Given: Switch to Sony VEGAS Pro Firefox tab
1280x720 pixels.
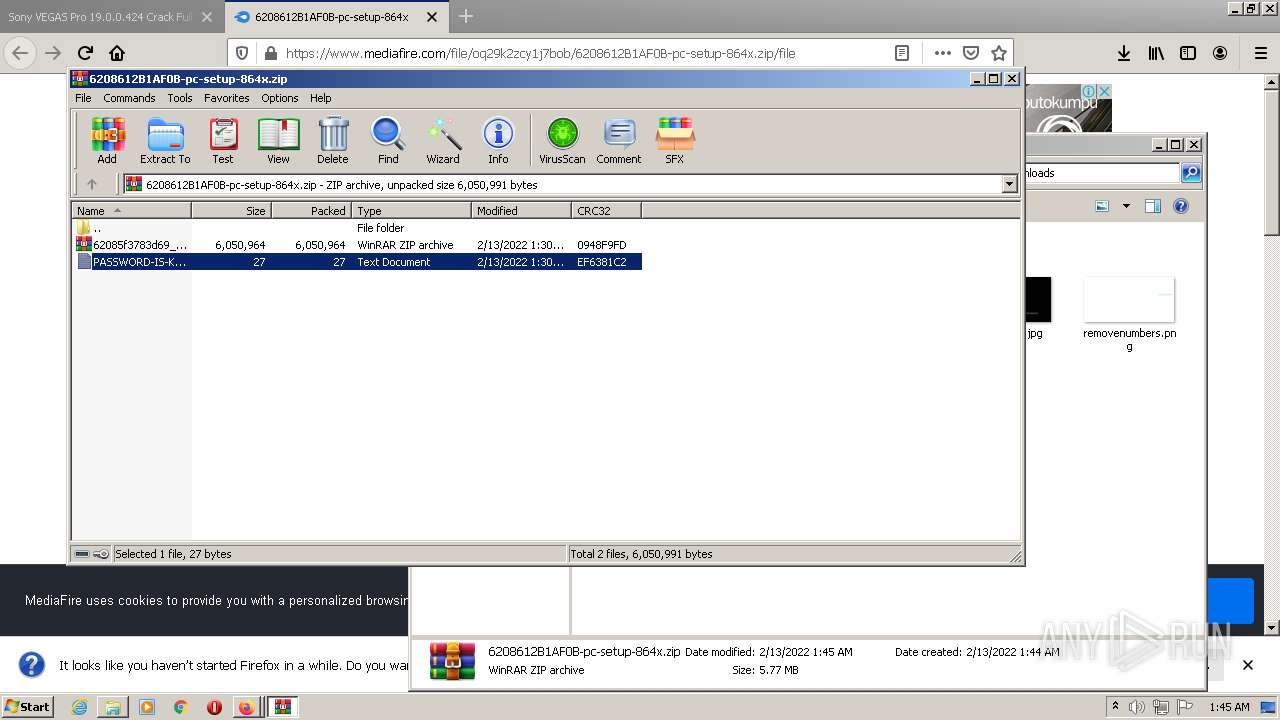Looking at the screenshot, I should coord(110,17).
